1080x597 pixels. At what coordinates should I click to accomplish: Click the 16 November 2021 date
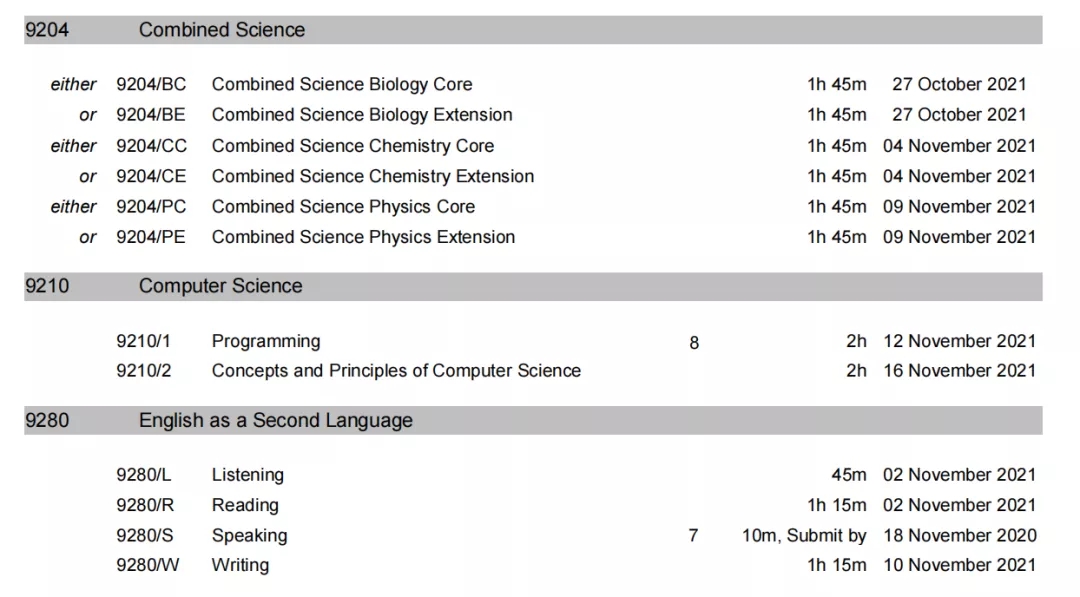pyautogui.click(x=959, y=371)
